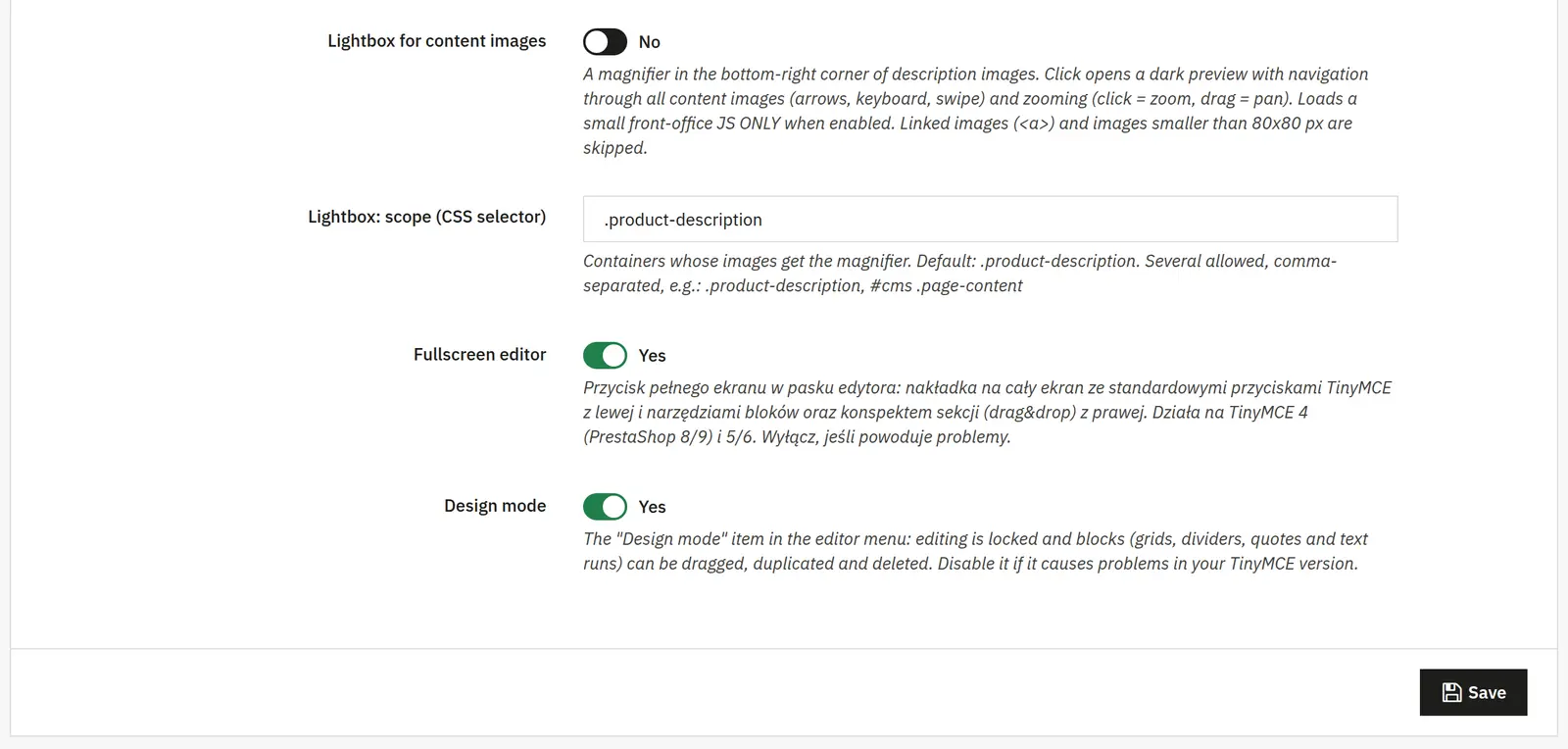Click the "Yes" label next to Fullscreen editor
The width and height of the screenshot is (1568, 749).
[x=652, y=356]
